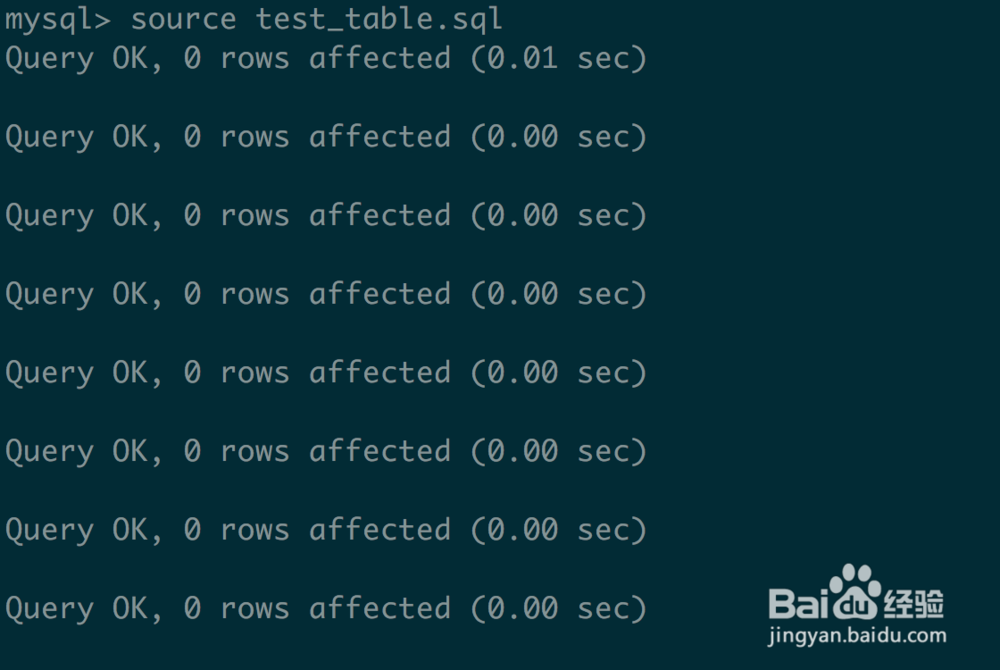
Task: Click Query in the first result line
Action: pyautogui.click(x=49, y=59)
